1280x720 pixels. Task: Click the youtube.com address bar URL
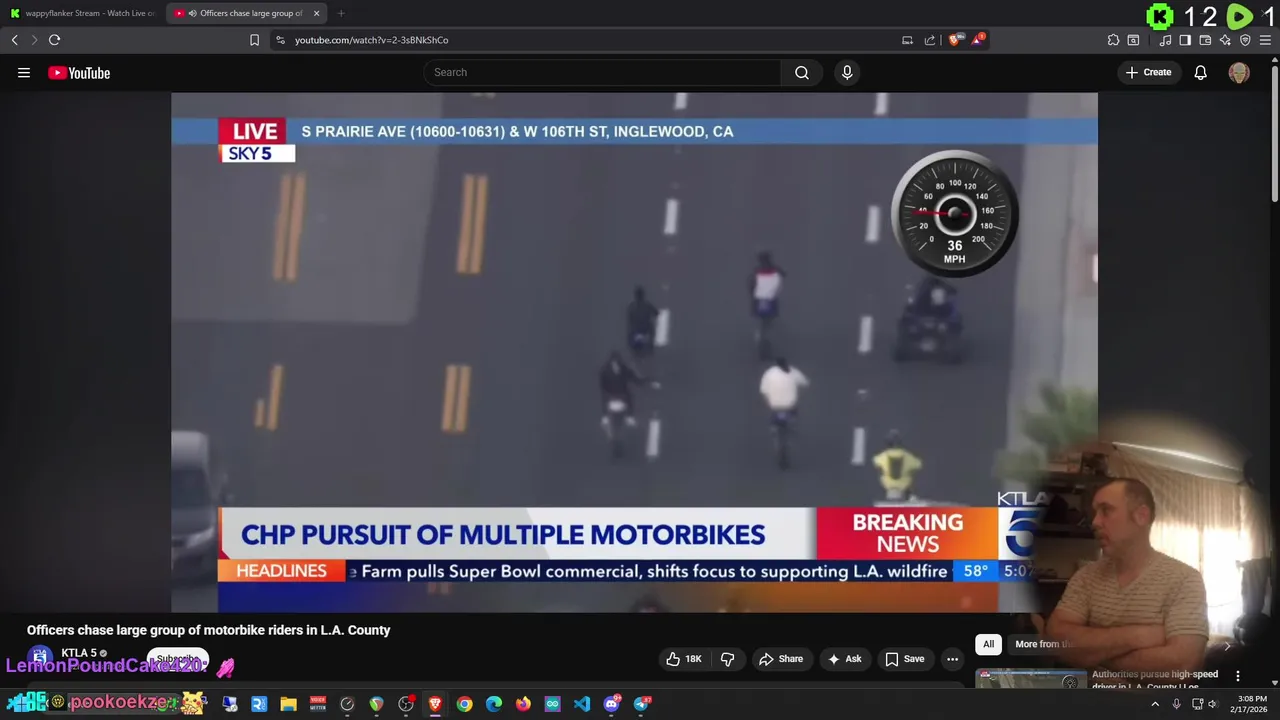(371, 40)
